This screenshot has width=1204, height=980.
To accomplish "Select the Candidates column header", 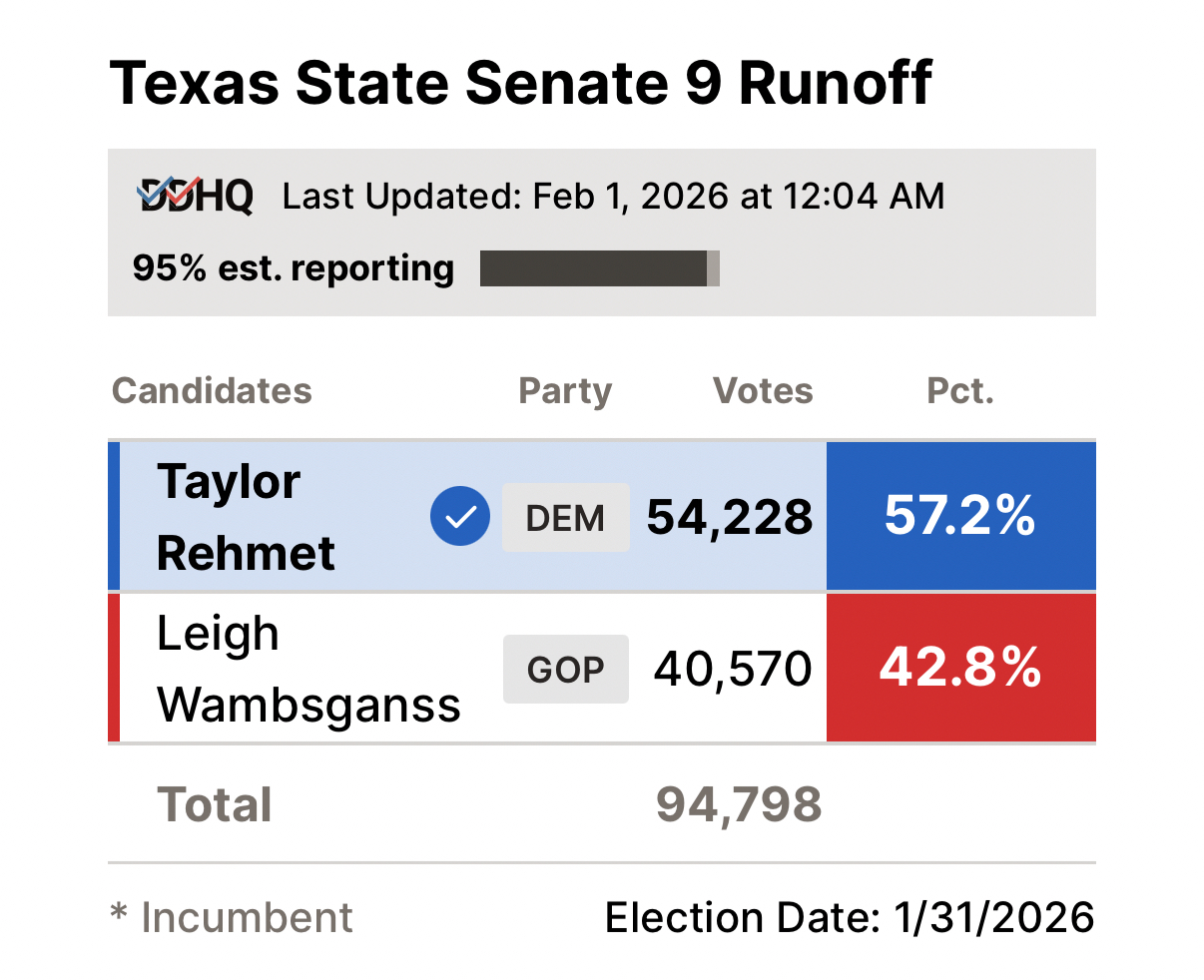I will point(212,390).
